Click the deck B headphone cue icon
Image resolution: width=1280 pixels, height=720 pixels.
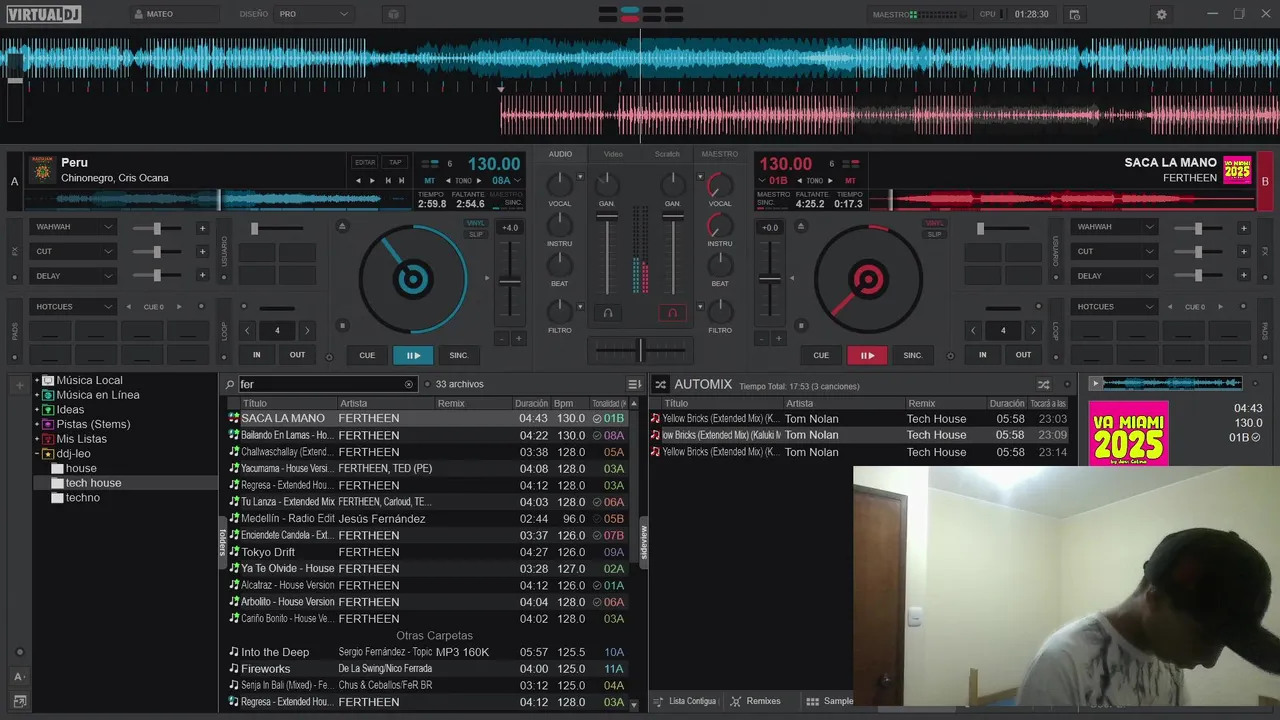(673, 313)
